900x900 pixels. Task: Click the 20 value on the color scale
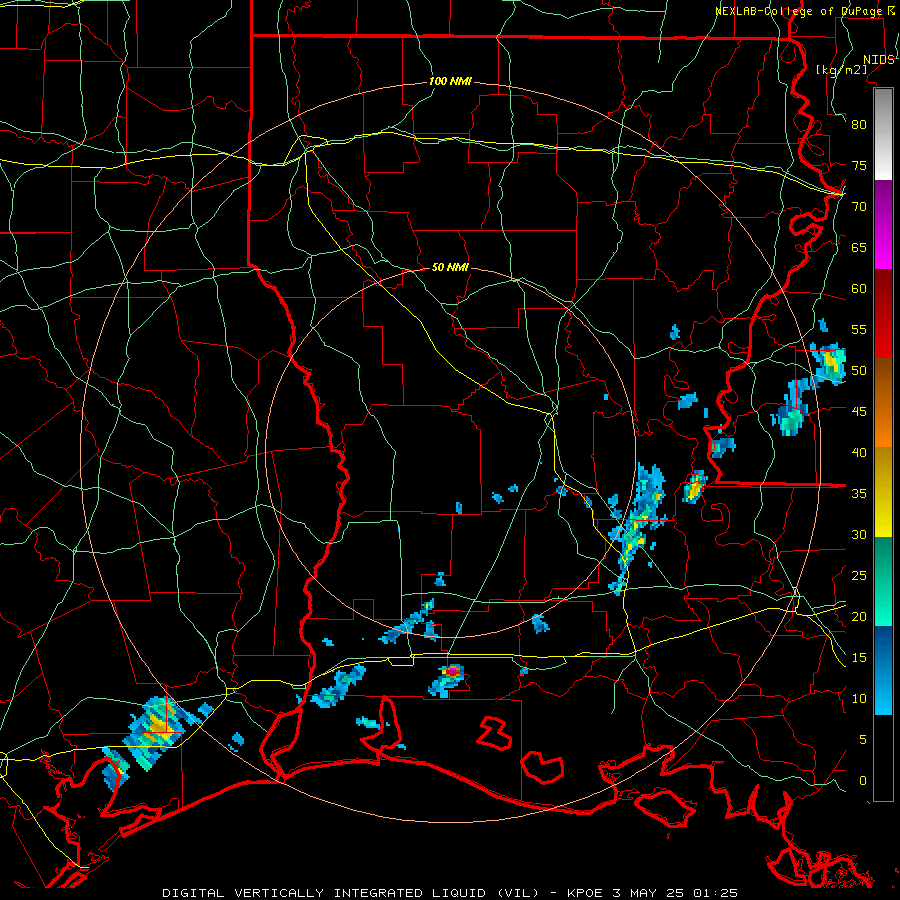click(x=859, y=617)
